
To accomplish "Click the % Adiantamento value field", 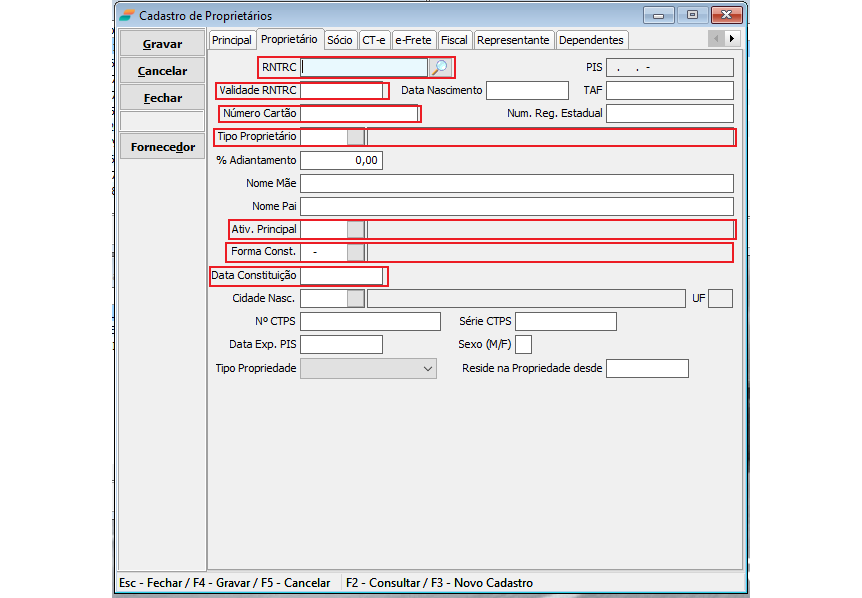I will (x=341, y=160).
